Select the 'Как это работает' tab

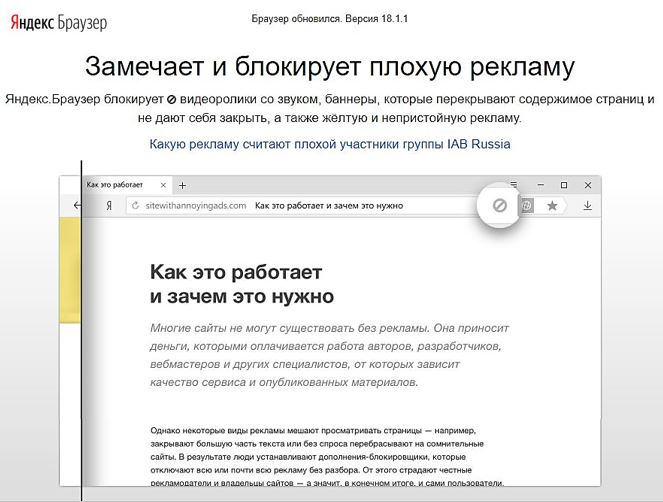125,185
